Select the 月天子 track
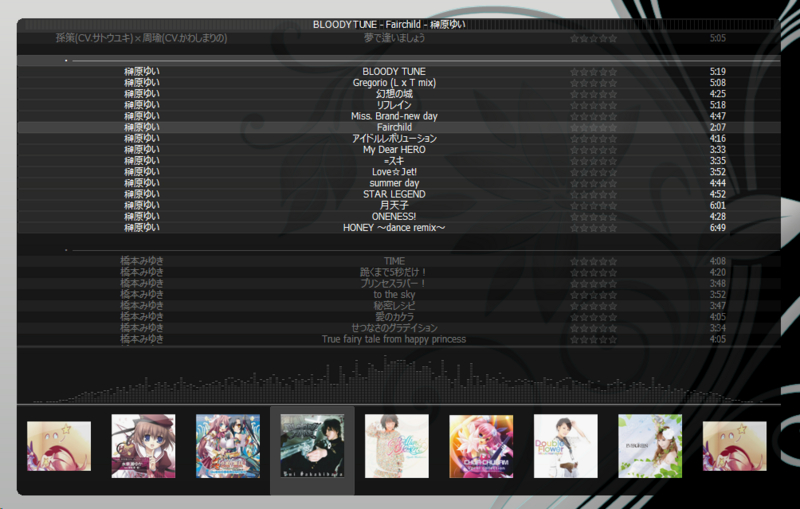Viewport: 800px width, 509px height. pos(394,206)
